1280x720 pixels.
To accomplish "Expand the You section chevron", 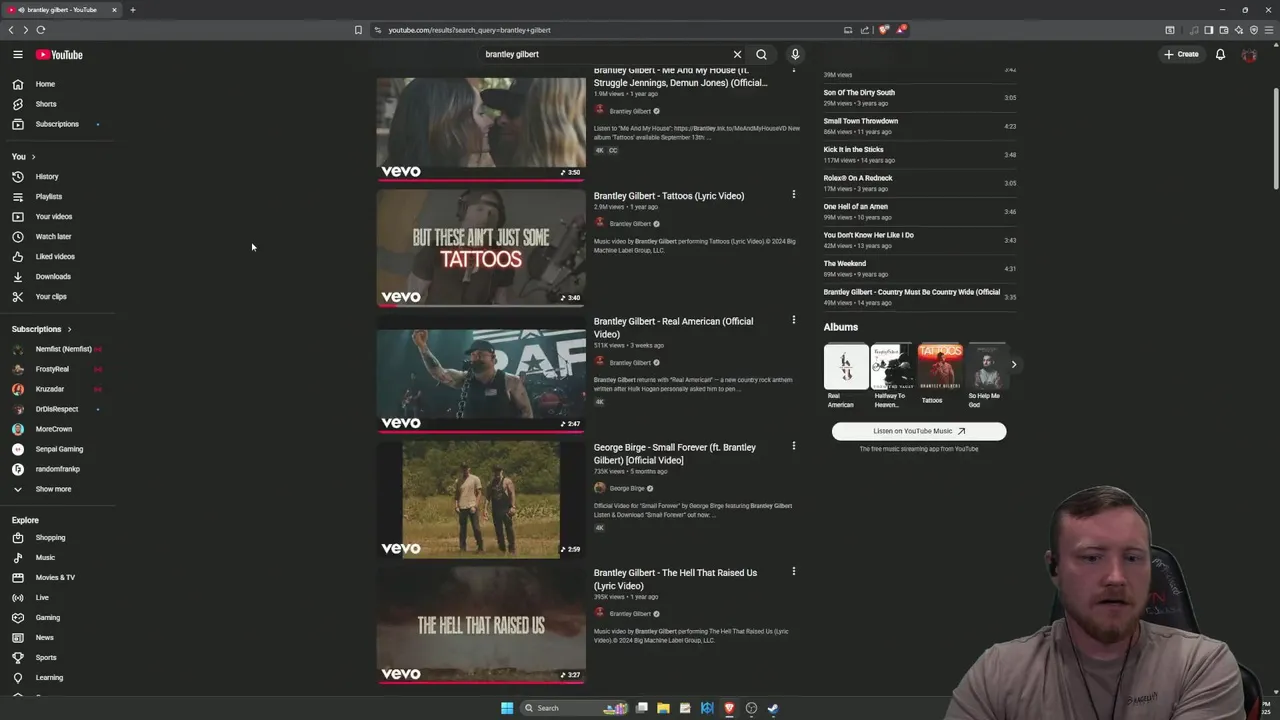I will point(33,157).
